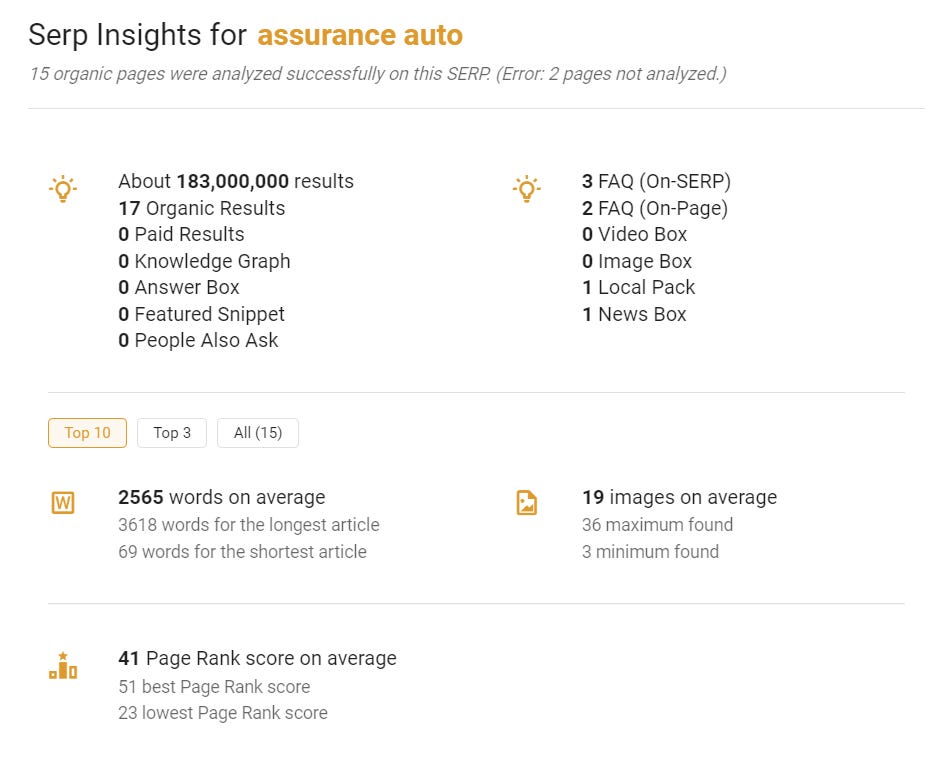
Task: Click the assurance auto keyword heading
Action: pyautogui.click(x=360, y=36)
